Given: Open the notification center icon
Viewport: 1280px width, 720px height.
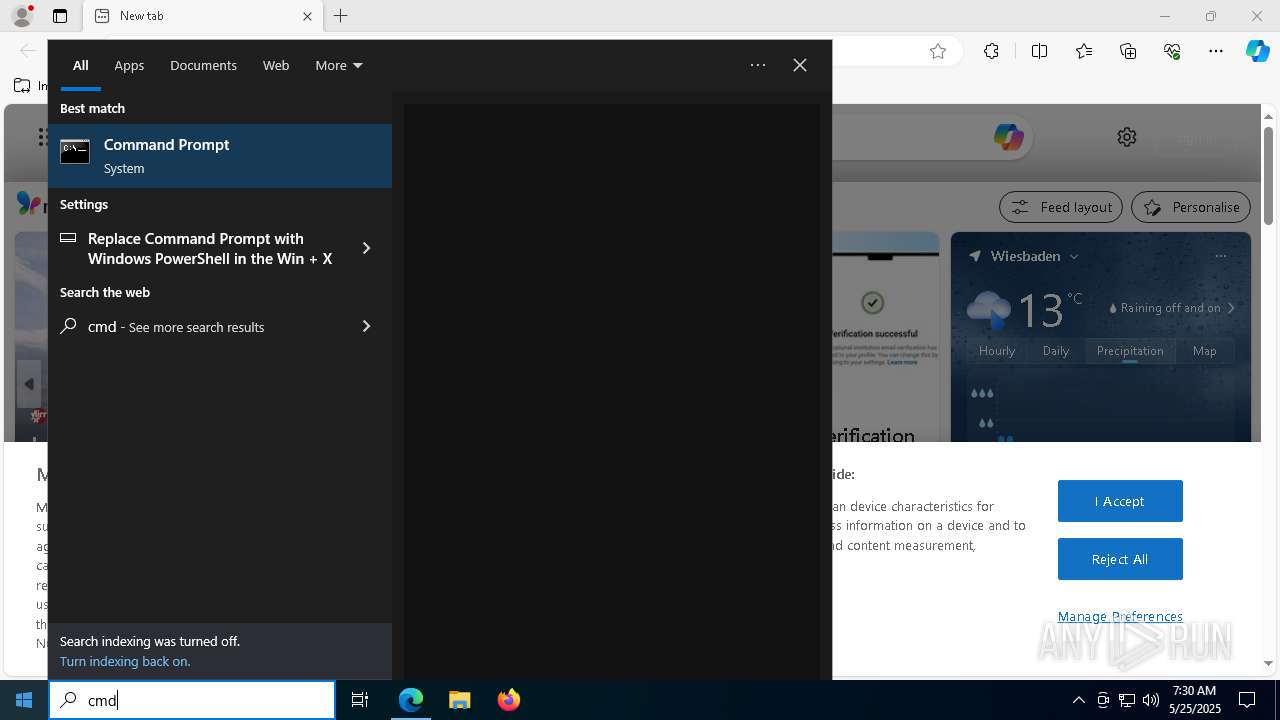Looking at the screenshot, I should 1247,700.
